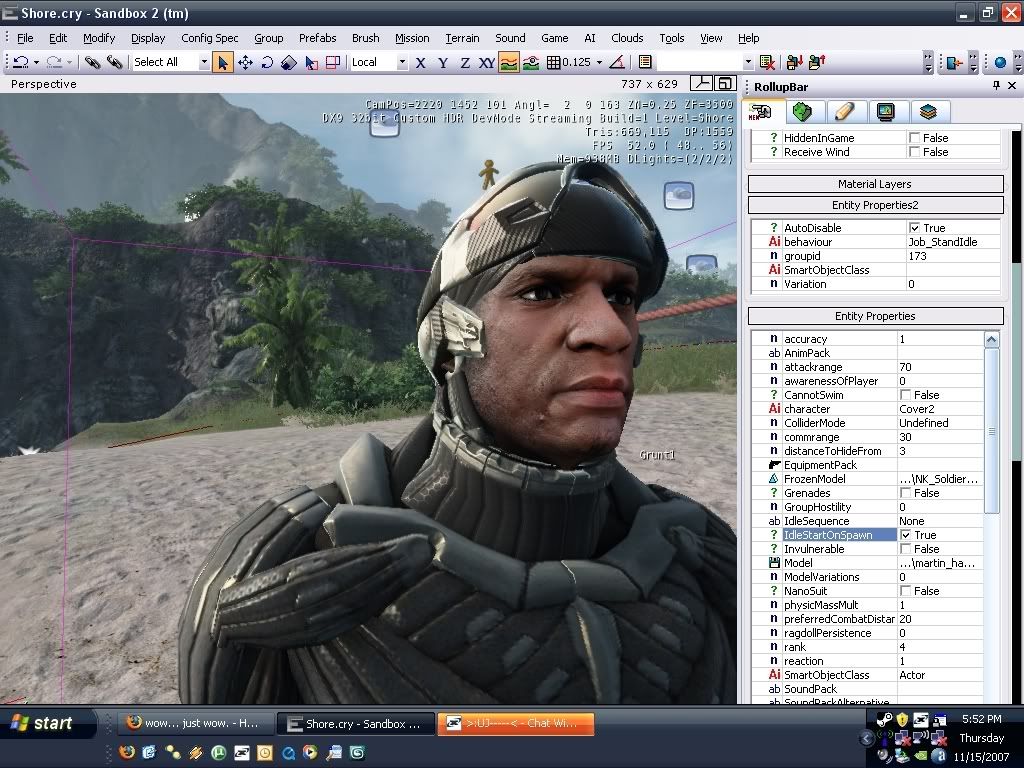Collapse the Entity Properties rollup
Image resolution: width=1024 pixels, height=768 pixels.
coord(875,316)
